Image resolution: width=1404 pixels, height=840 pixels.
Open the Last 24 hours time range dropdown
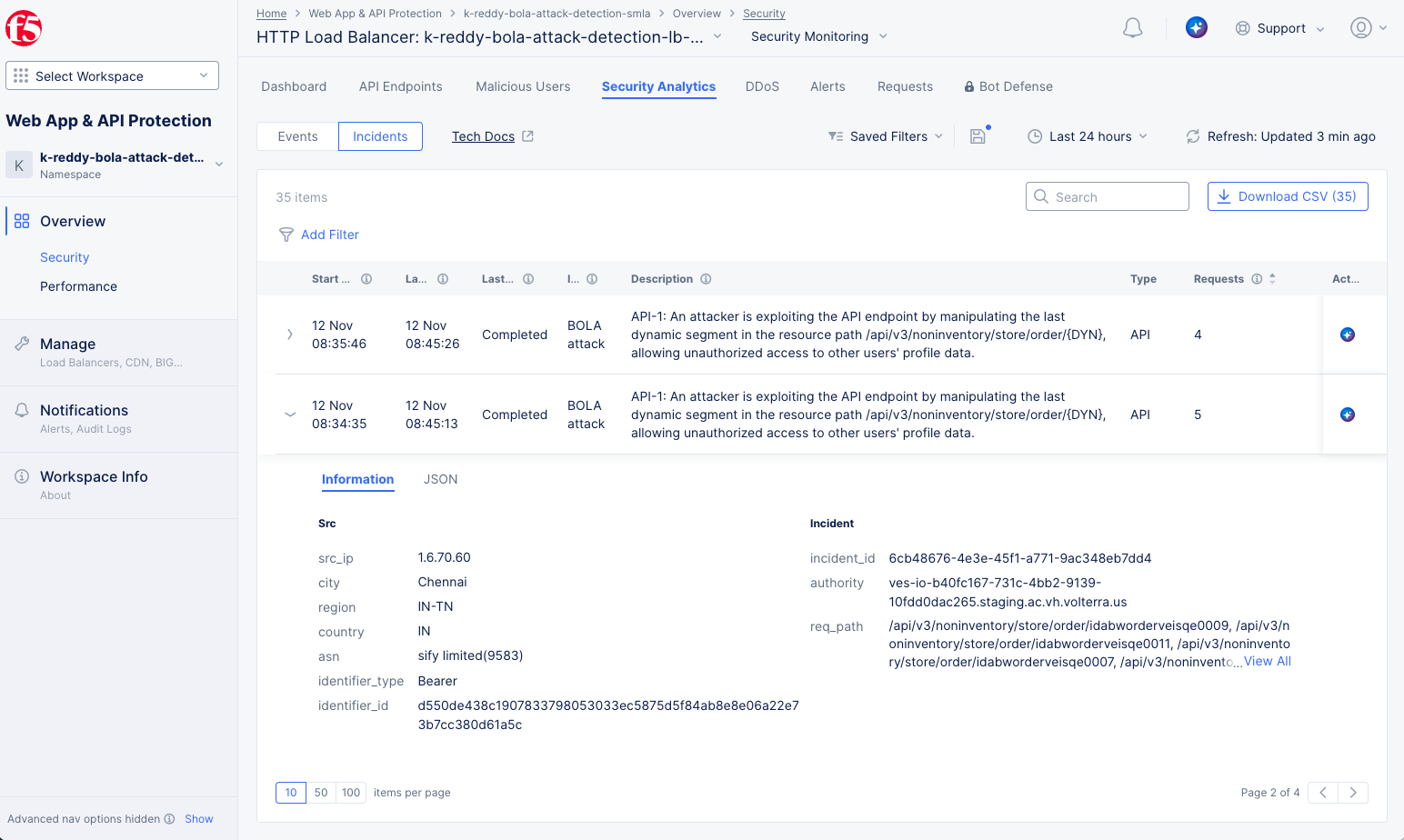point(1088,136)
